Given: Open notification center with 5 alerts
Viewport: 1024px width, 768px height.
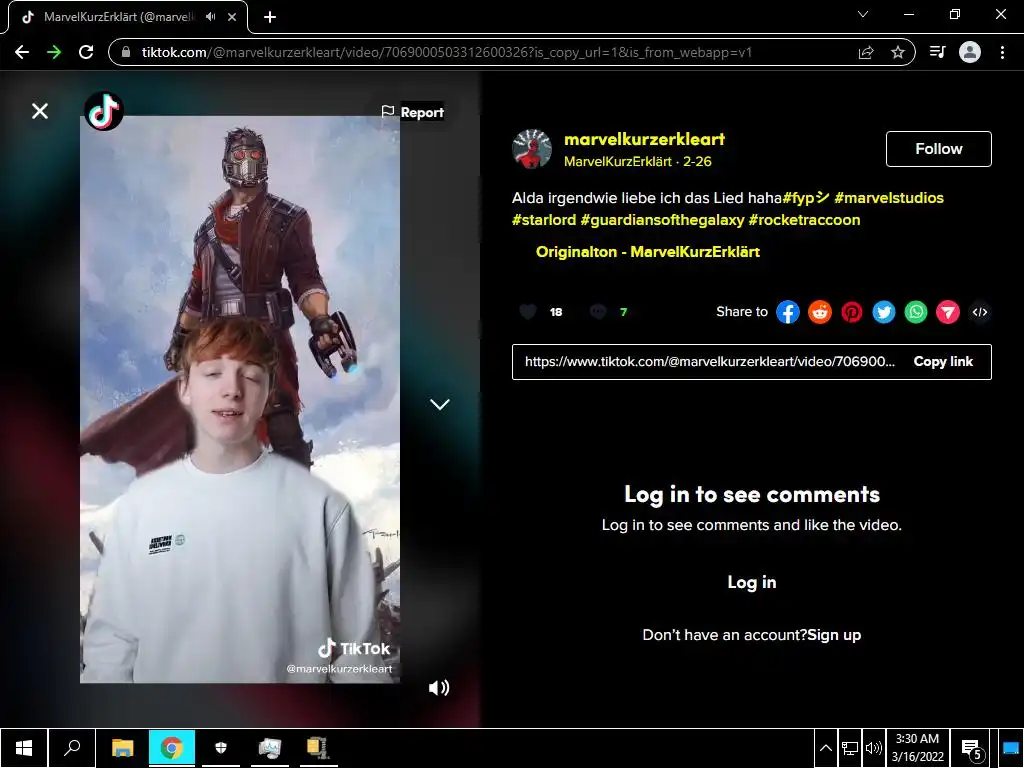Looking at the screenshot, I should pos(971,749).
